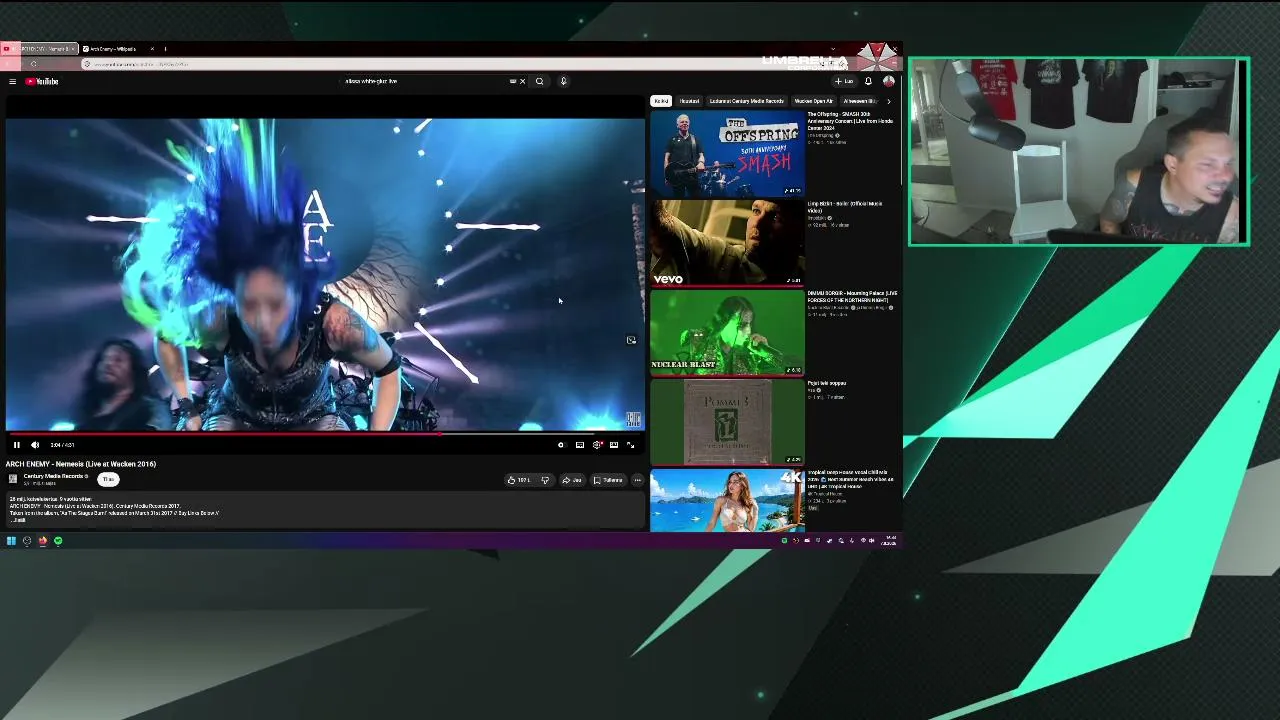Click the ARCH ENEMY Nemesis video title

(81, 464)
